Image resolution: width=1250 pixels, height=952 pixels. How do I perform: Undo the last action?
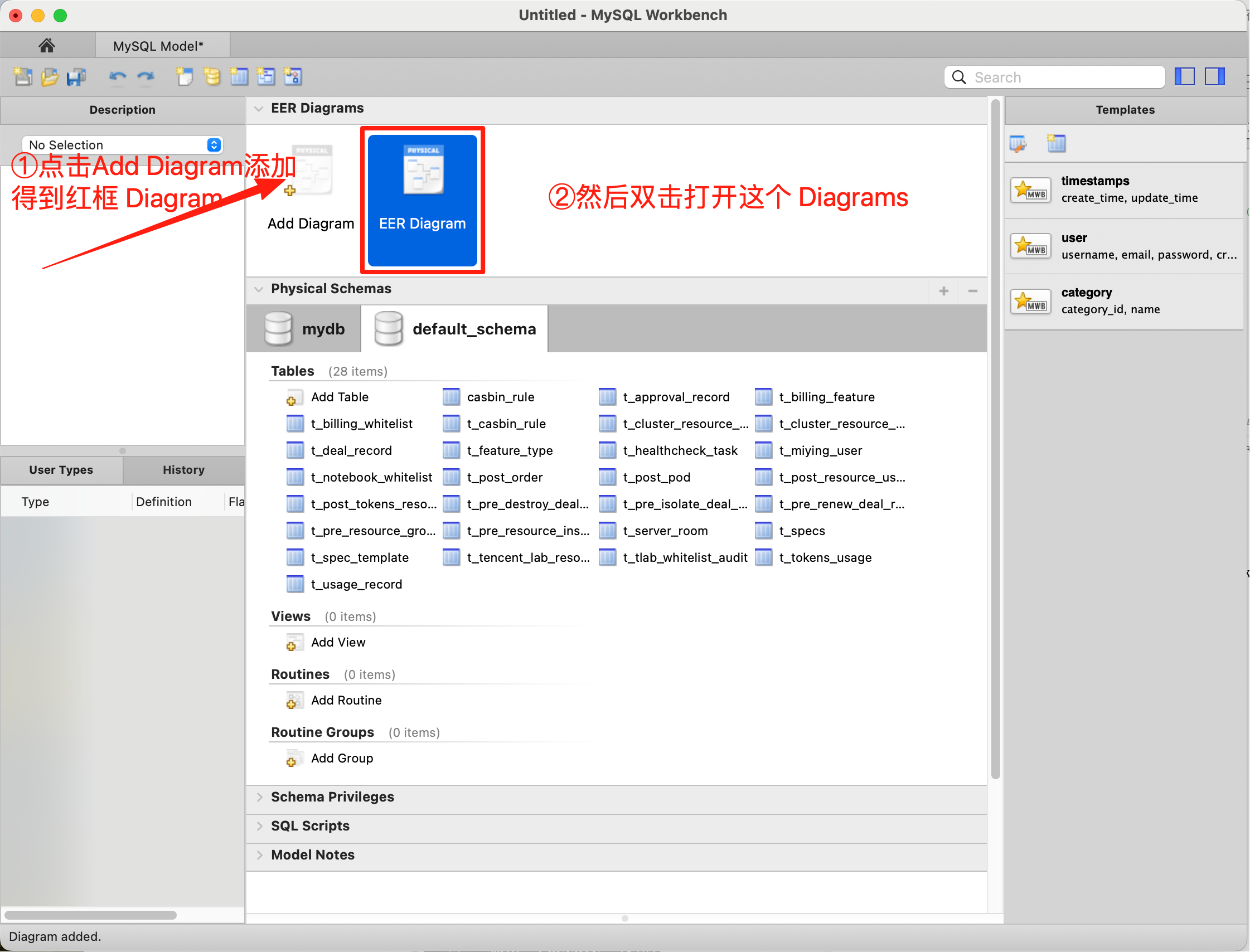tap(117, 76)
